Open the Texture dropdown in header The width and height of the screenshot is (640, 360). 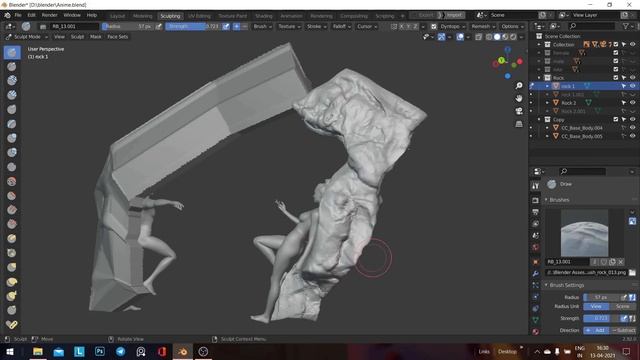point(289,27)
